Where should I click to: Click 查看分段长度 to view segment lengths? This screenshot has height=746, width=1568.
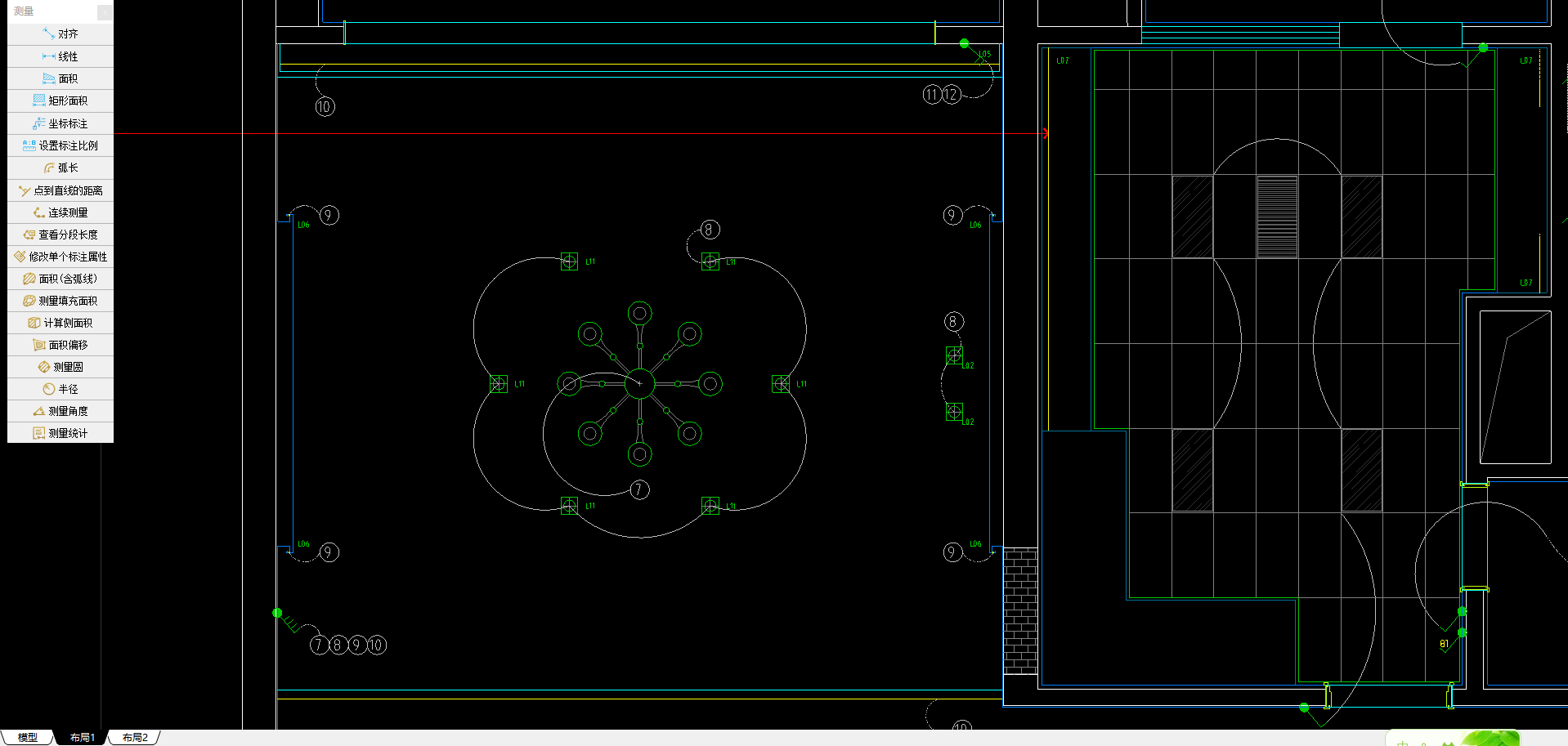tap(60, 235)
